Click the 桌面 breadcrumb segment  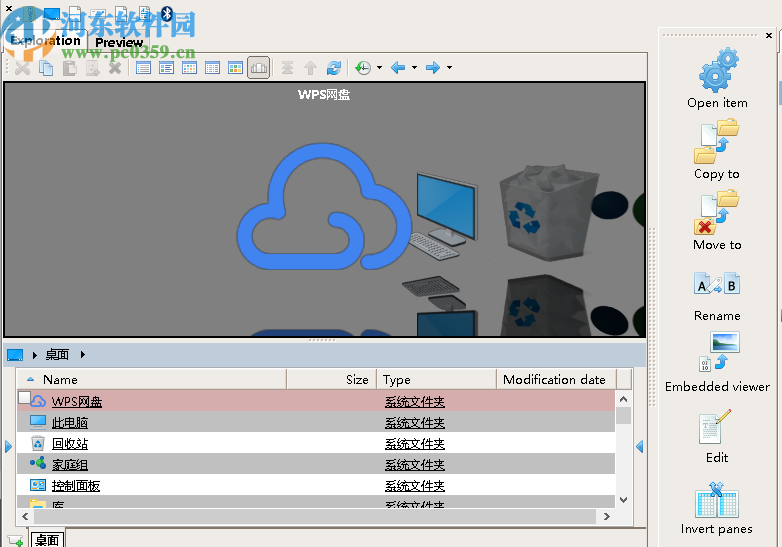pyautogui.click(x=57, y=355)
